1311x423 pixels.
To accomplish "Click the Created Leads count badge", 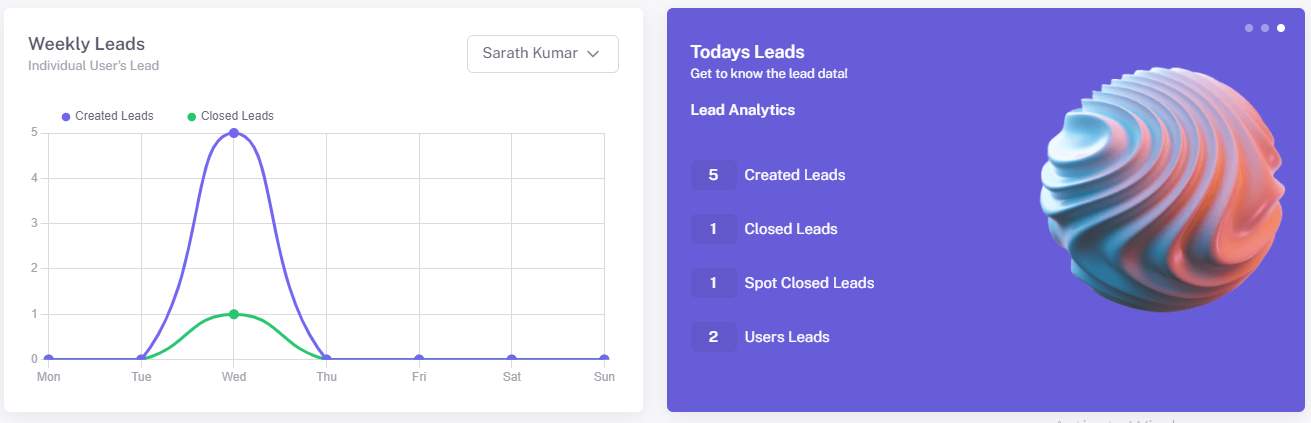I will click(713, 175).
